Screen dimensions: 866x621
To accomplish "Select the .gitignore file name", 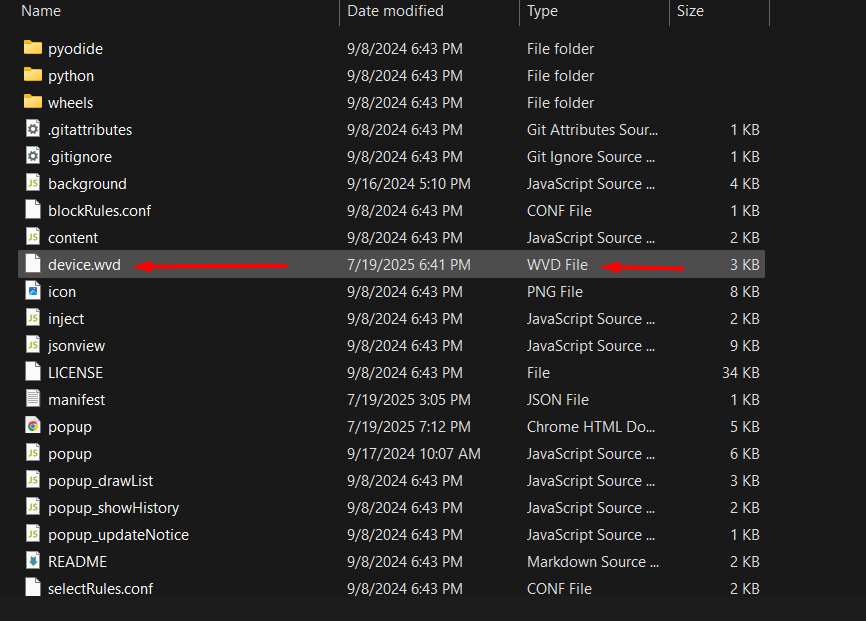I will coord(80,157).
